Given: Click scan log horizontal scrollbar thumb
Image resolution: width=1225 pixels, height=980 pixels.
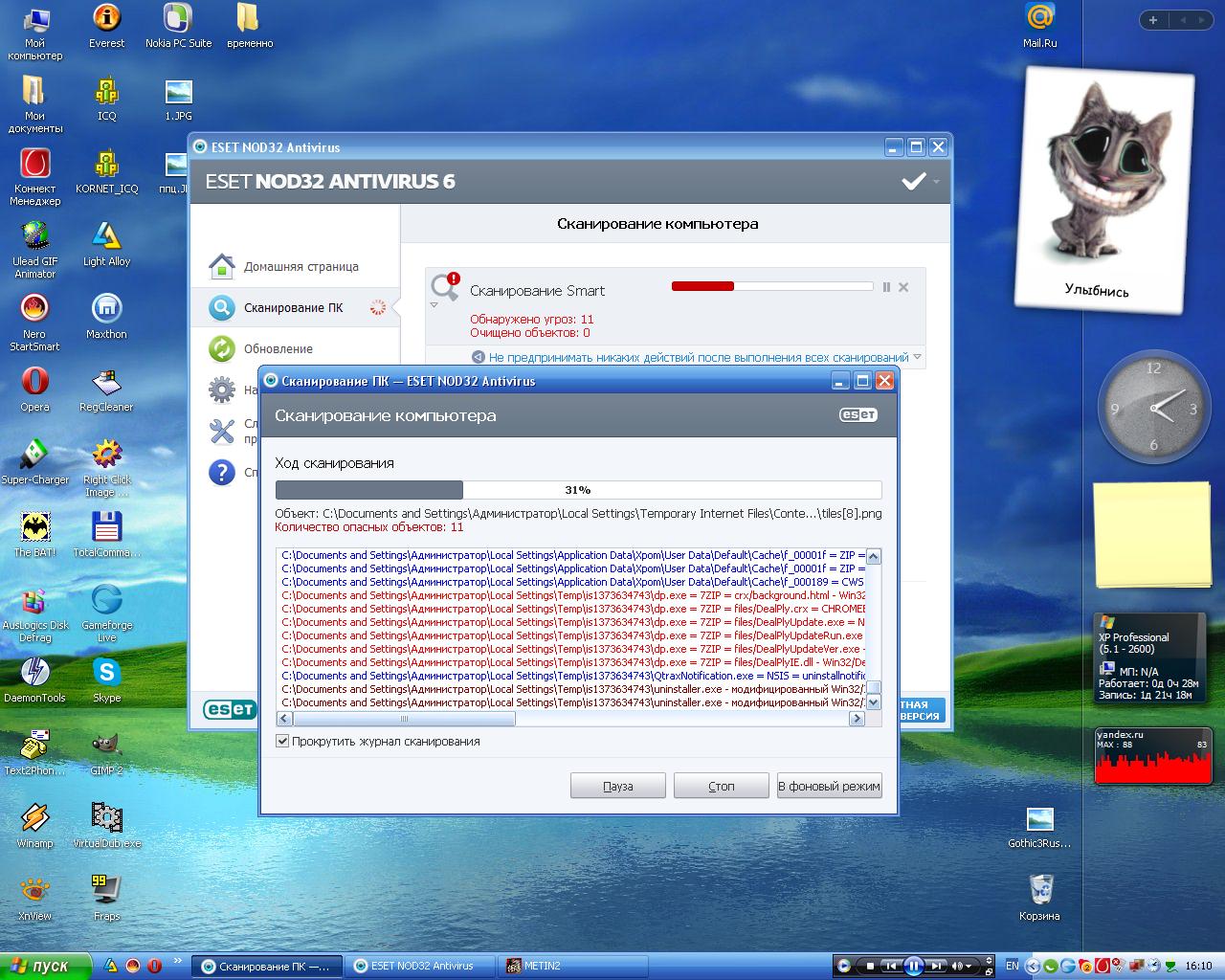Looking at the screenshot, I should [403, 718].
